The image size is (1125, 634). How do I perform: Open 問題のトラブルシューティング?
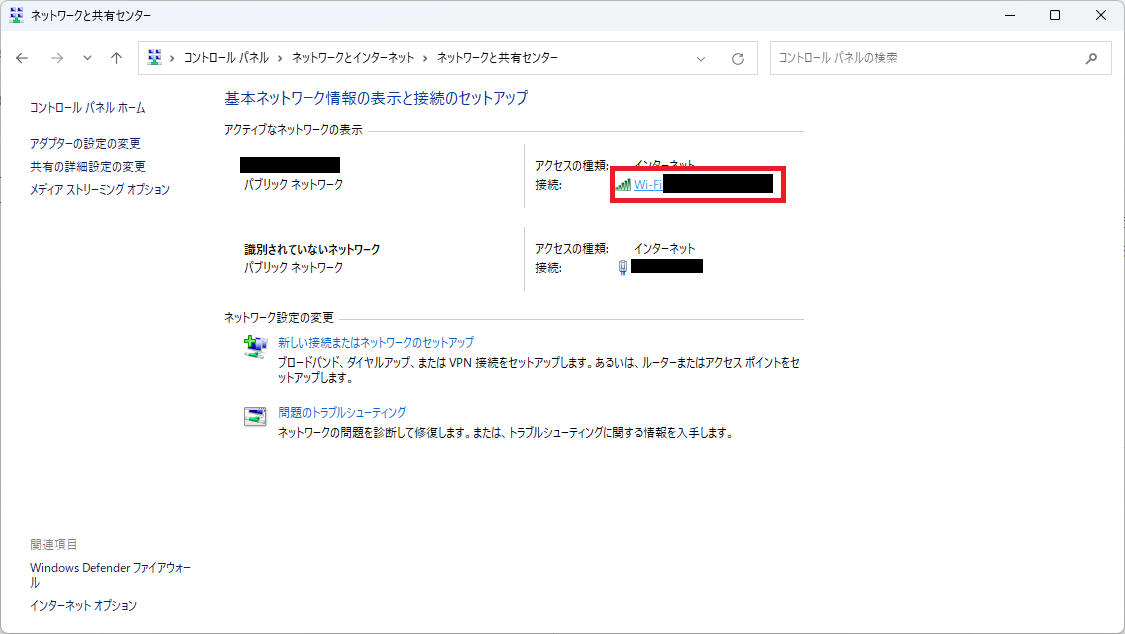point(342,412)
